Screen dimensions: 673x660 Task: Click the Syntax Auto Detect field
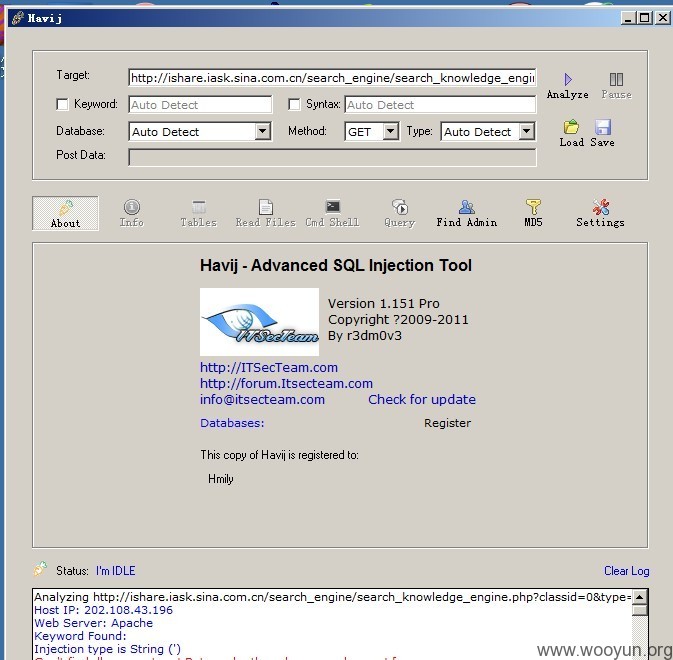pyautogui.click(x=440, y=105)
